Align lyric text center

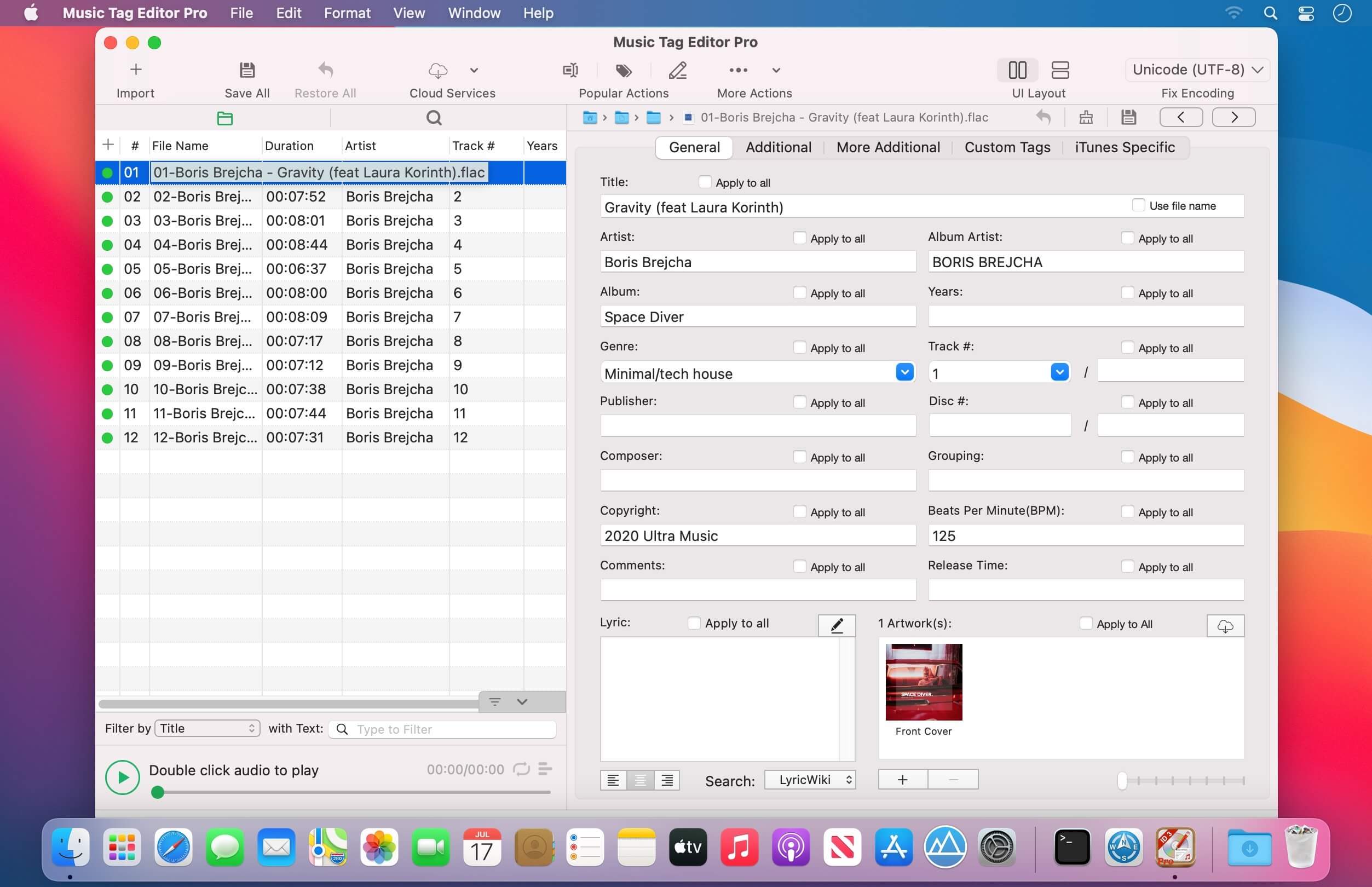640,780
